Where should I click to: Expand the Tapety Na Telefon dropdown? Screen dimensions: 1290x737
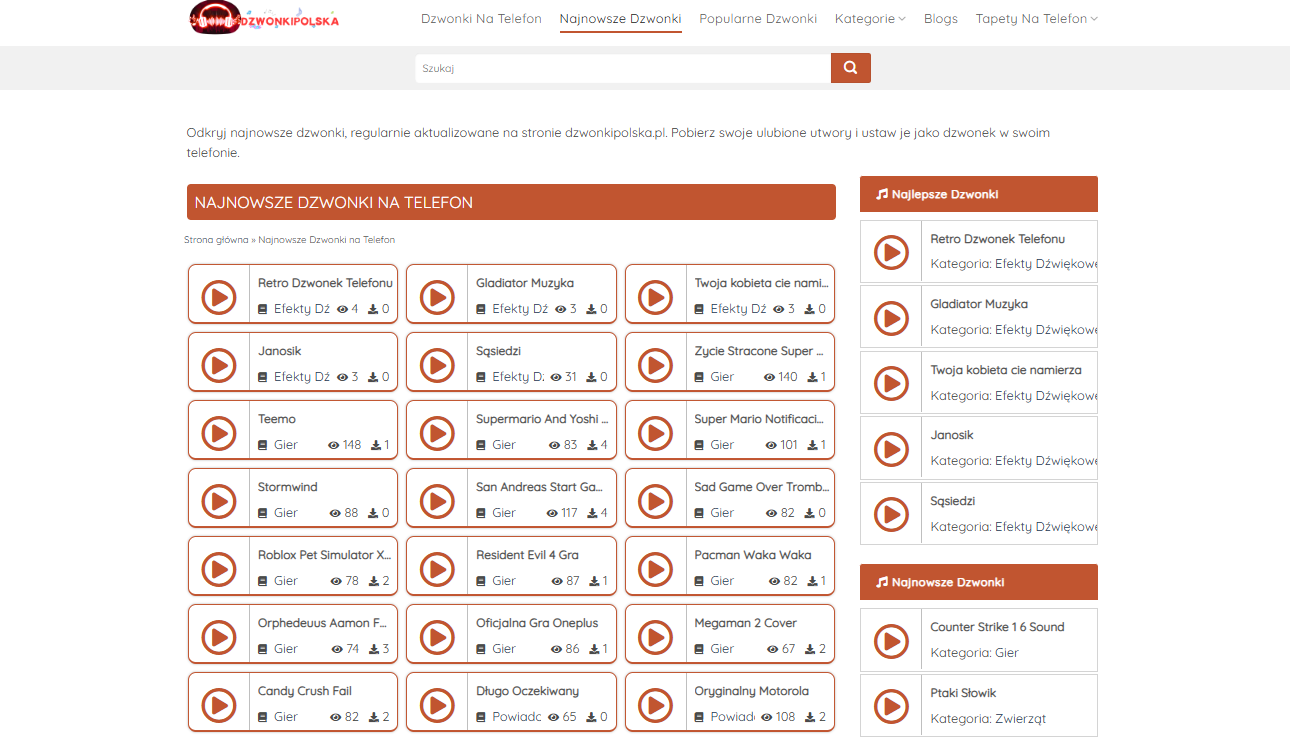1036,19
